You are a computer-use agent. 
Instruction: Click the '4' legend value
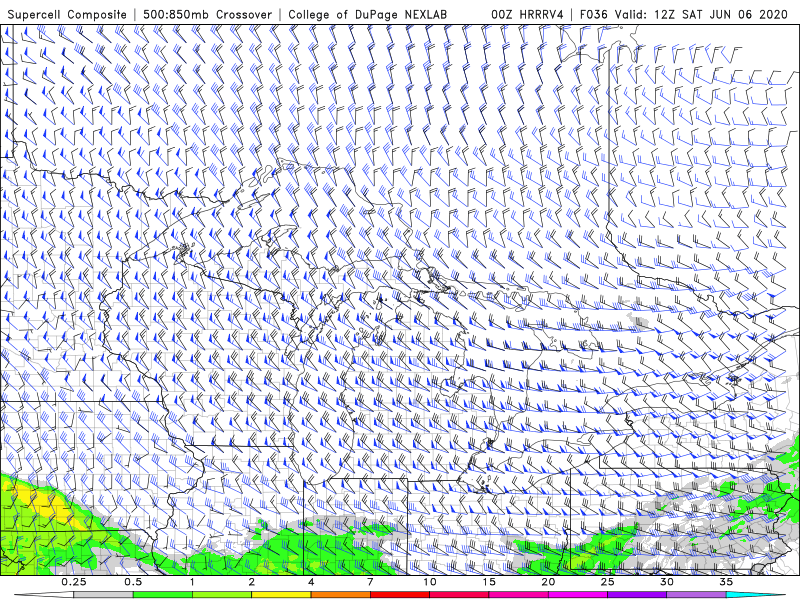[x=311, y=582]
